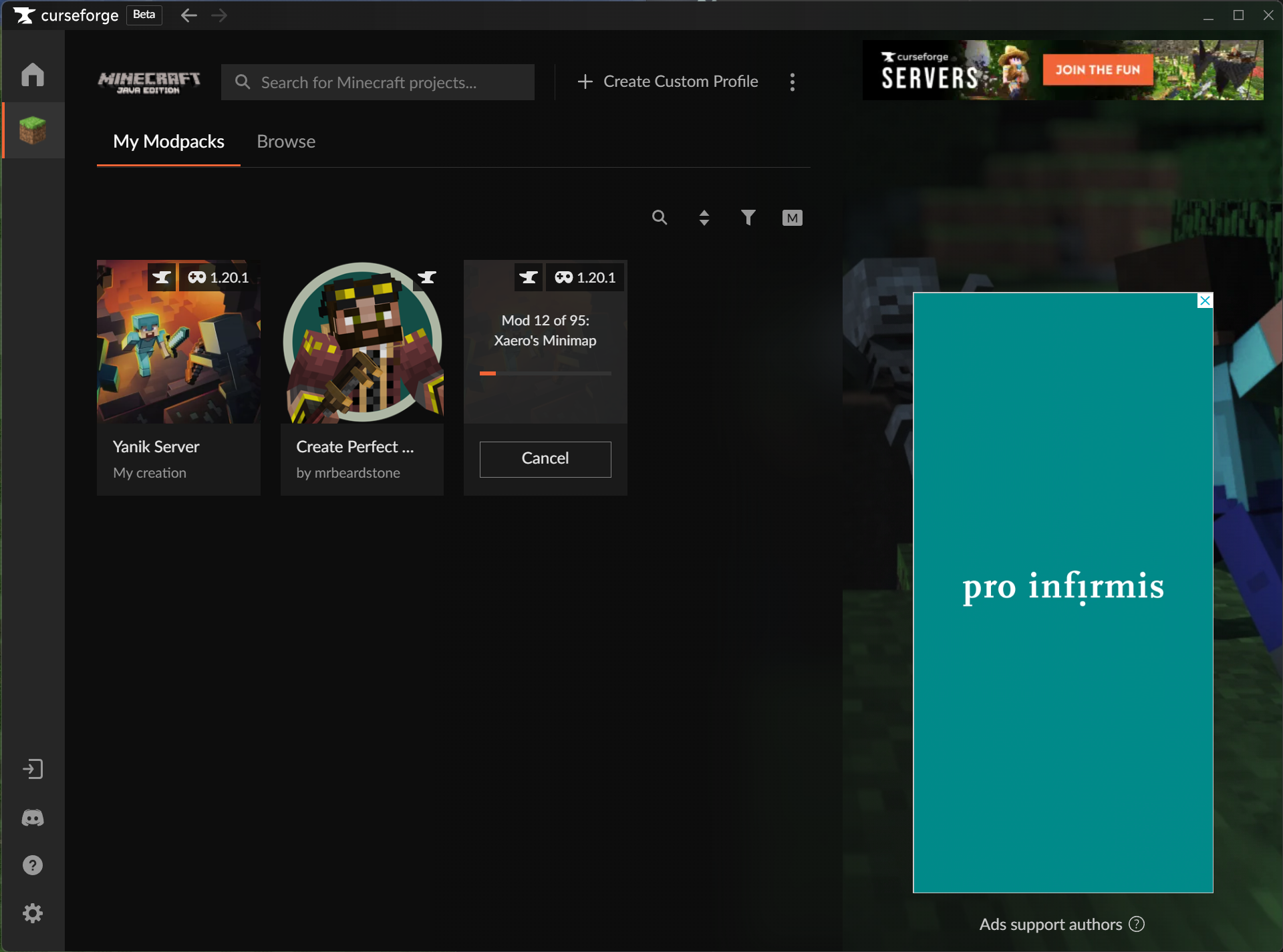Select the My Modpacks tab

coord(168,142)
